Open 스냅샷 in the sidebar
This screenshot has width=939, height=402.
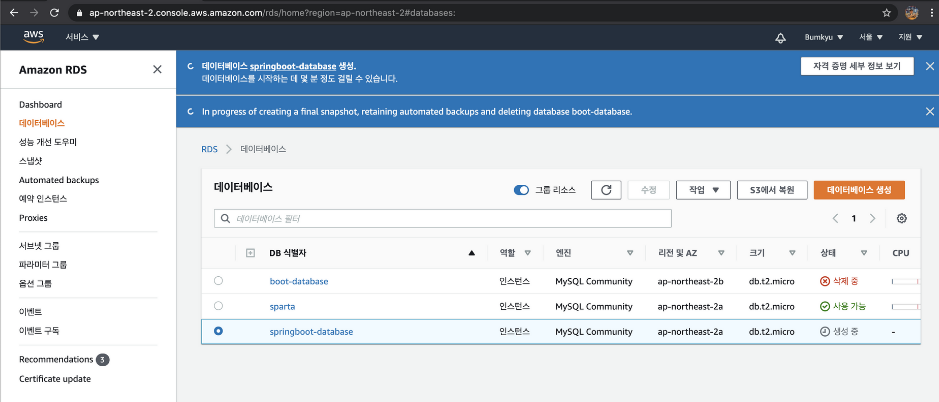pyautogui.click(x=31, y=161)
